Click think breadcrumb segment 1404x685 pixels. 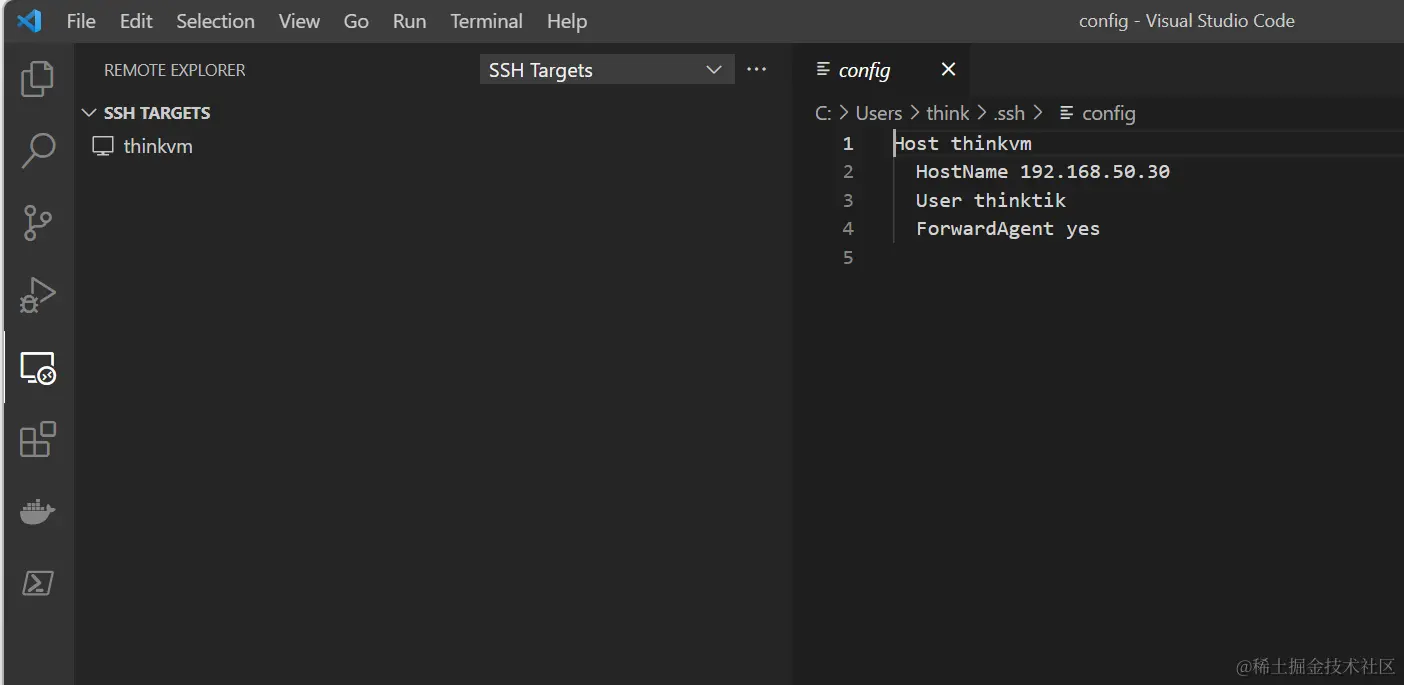click(x=948, y=113)
